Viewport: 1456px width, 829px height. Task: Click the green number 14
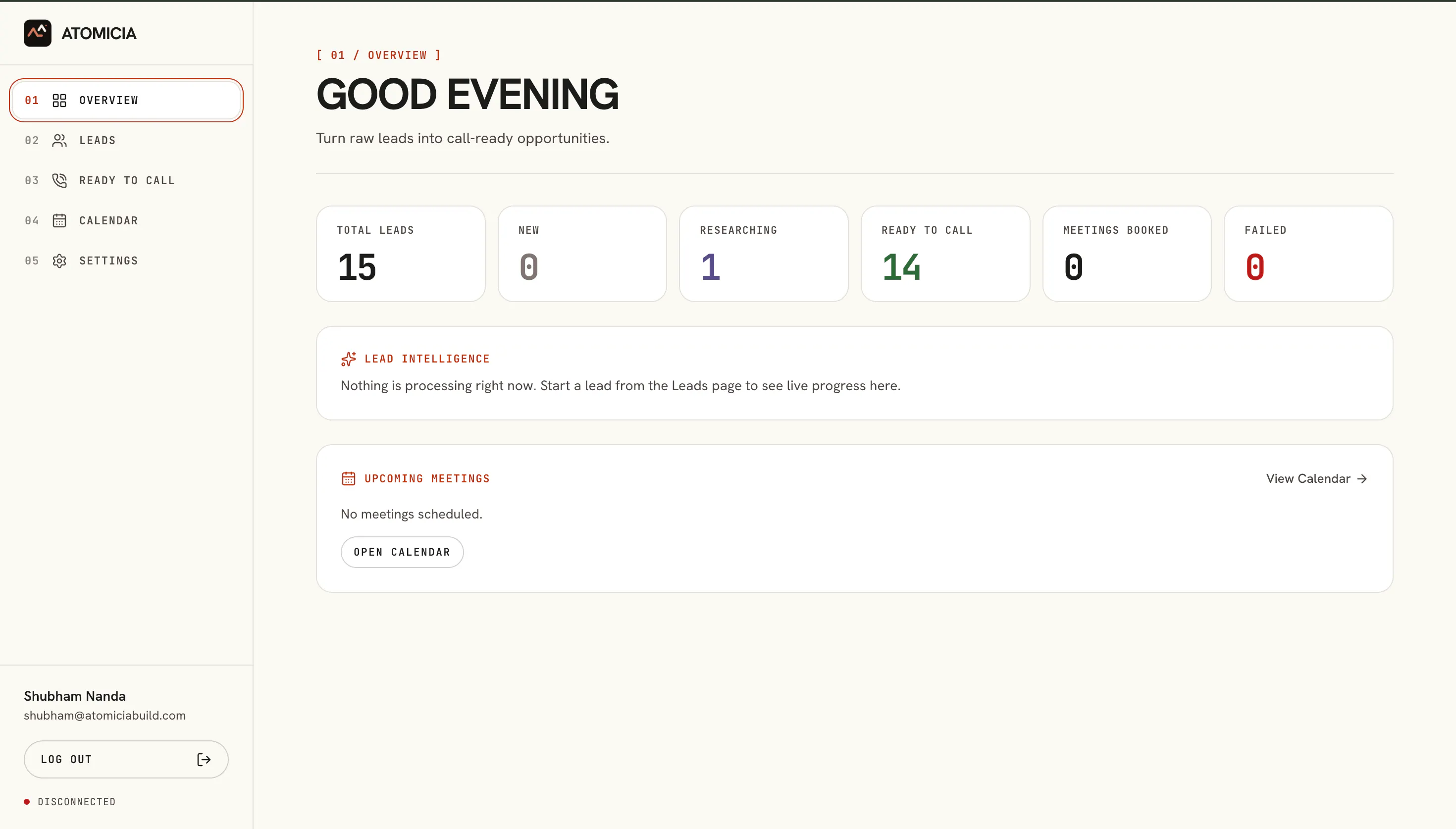click(901, 267)
